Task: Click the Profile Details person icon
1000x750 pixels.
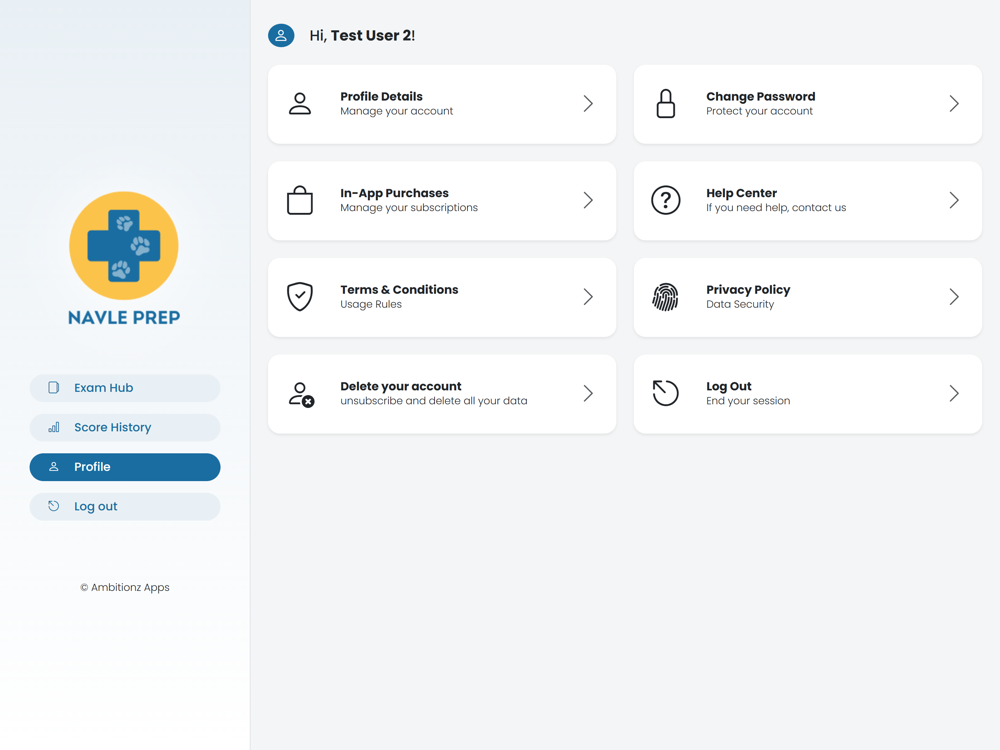Action: [x=300, y=104]
